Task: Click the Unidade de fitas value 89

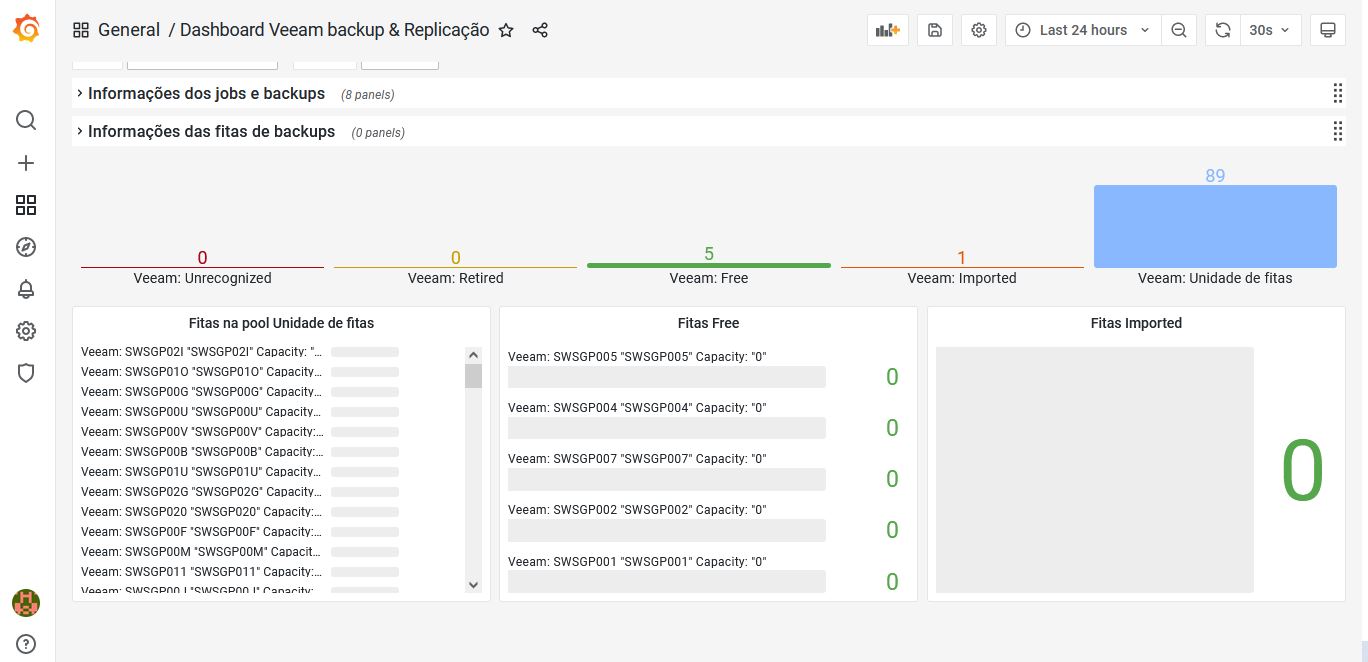Action: [1215, 176]
